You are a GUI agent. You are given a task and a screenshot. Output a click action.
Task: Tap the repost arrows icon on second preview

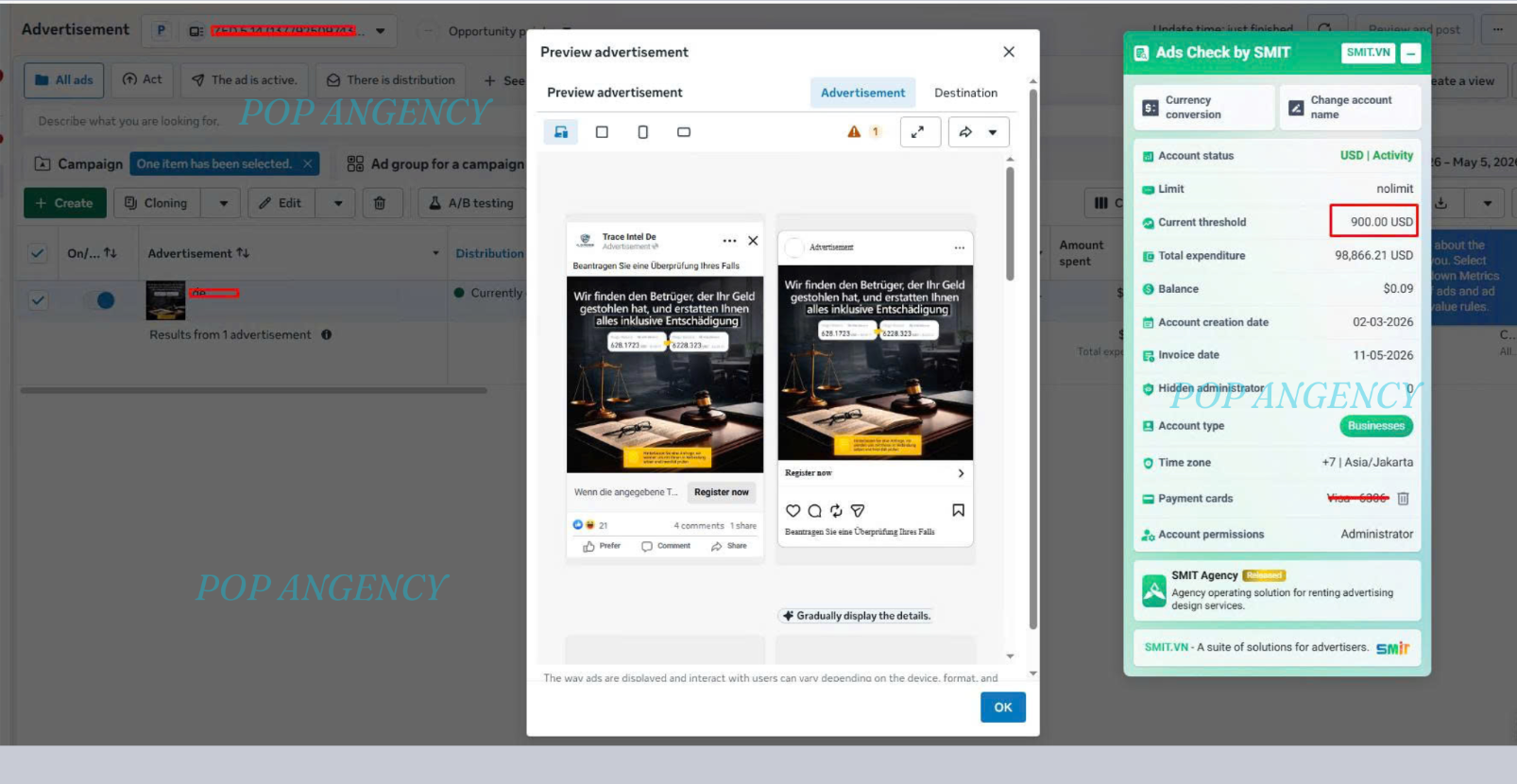point(836,511)
